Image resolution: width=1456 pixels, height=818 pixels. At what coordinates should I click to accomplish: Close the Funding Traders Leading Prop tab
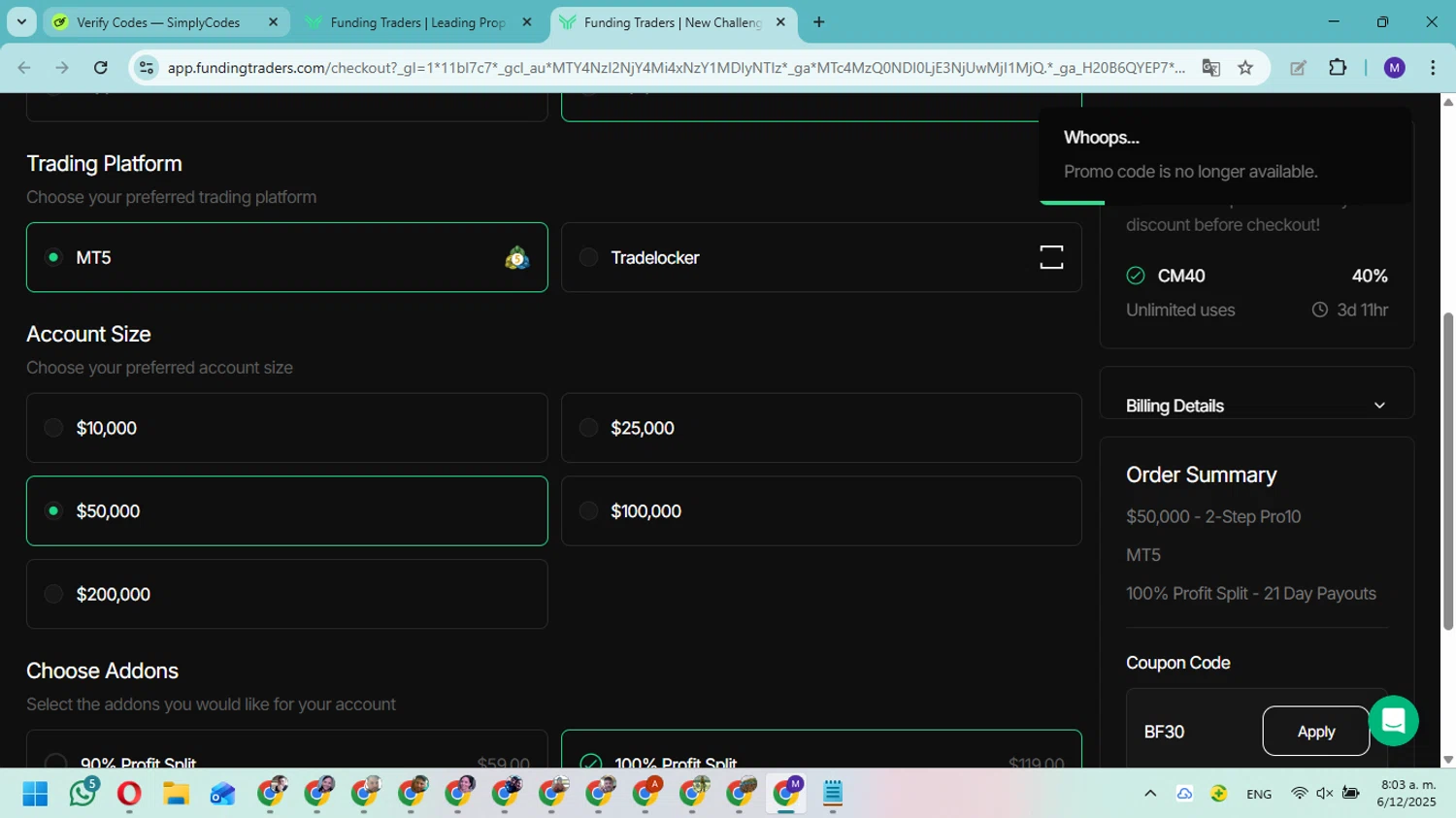(527, 22)
